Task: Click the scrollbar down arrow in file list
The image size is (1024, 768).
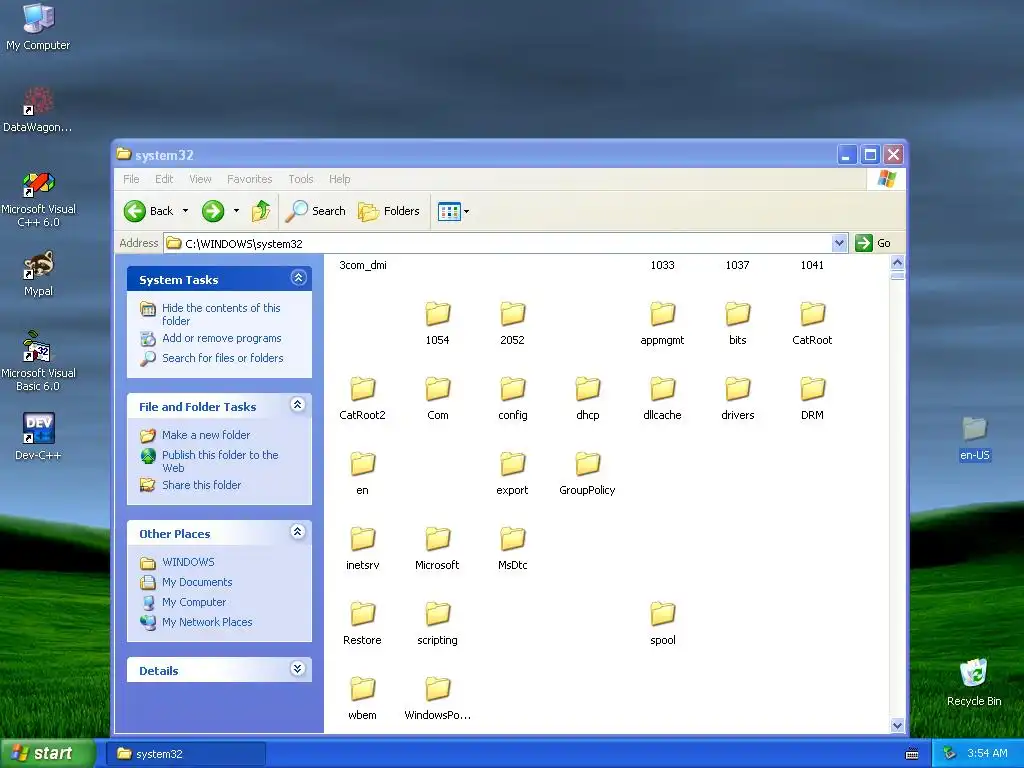Action: click(x=897, y=725)
